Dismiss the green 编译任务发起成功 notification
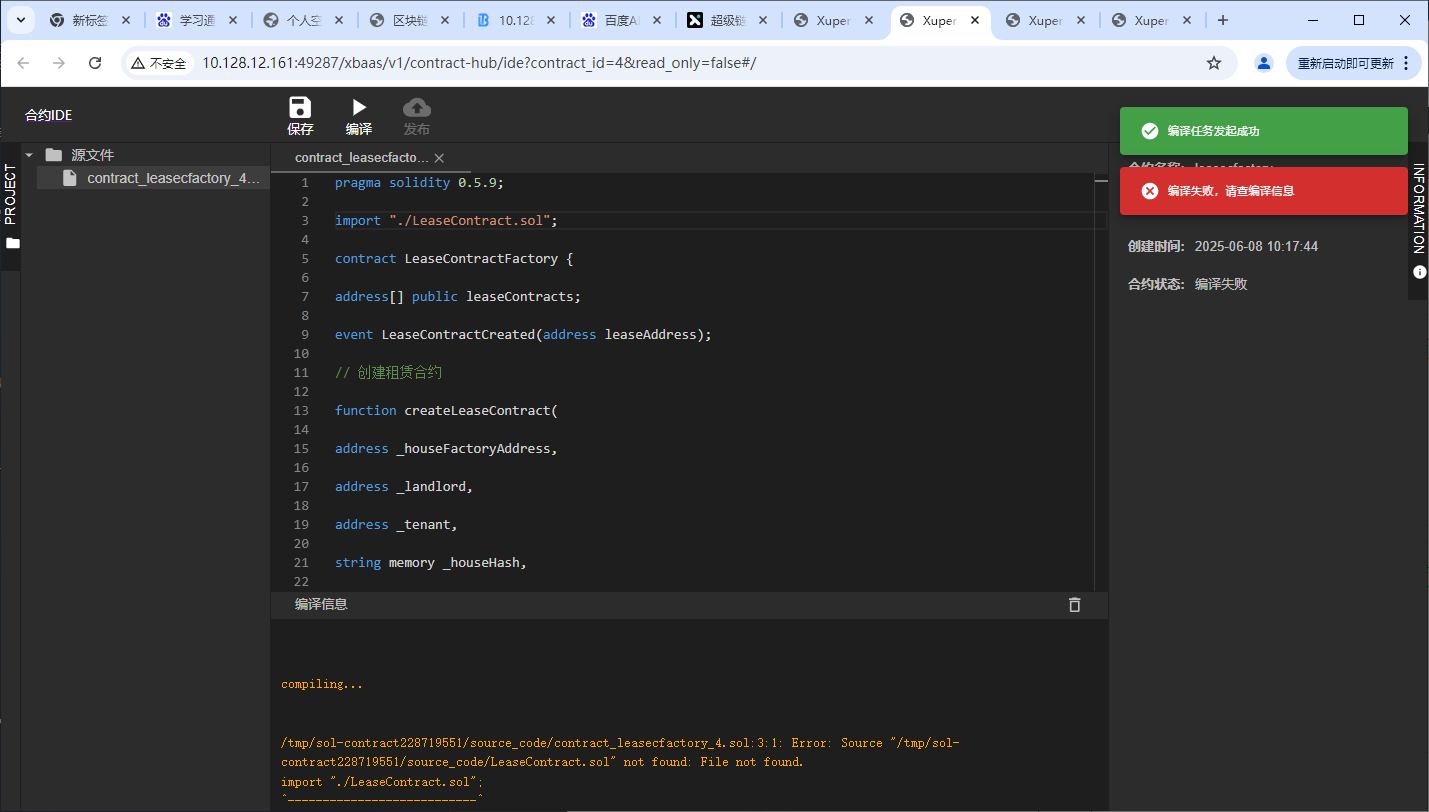This screenshot has height=812, width=1429. point(1264,131)
